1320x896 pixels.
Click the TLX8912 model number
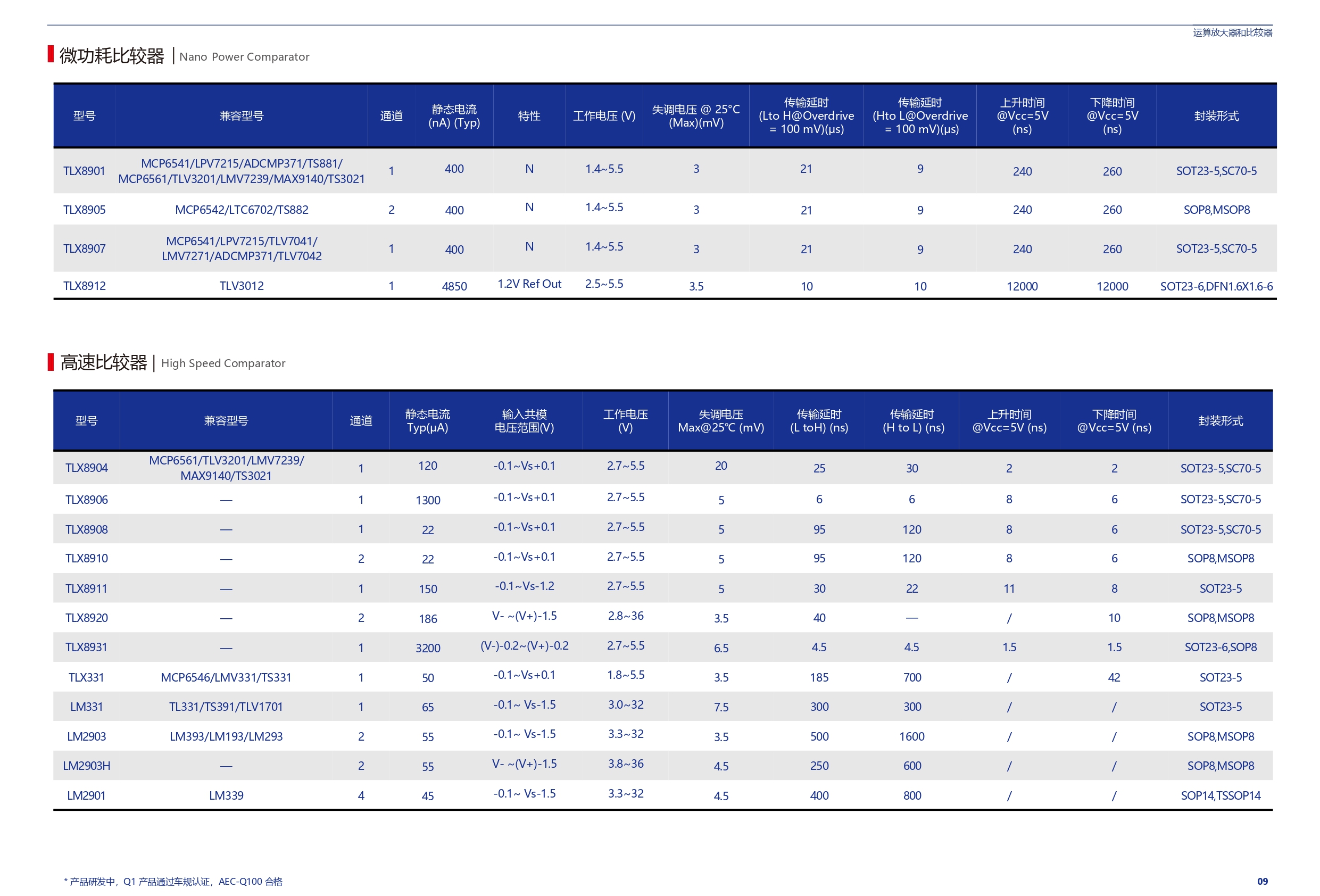pos(84,286)
